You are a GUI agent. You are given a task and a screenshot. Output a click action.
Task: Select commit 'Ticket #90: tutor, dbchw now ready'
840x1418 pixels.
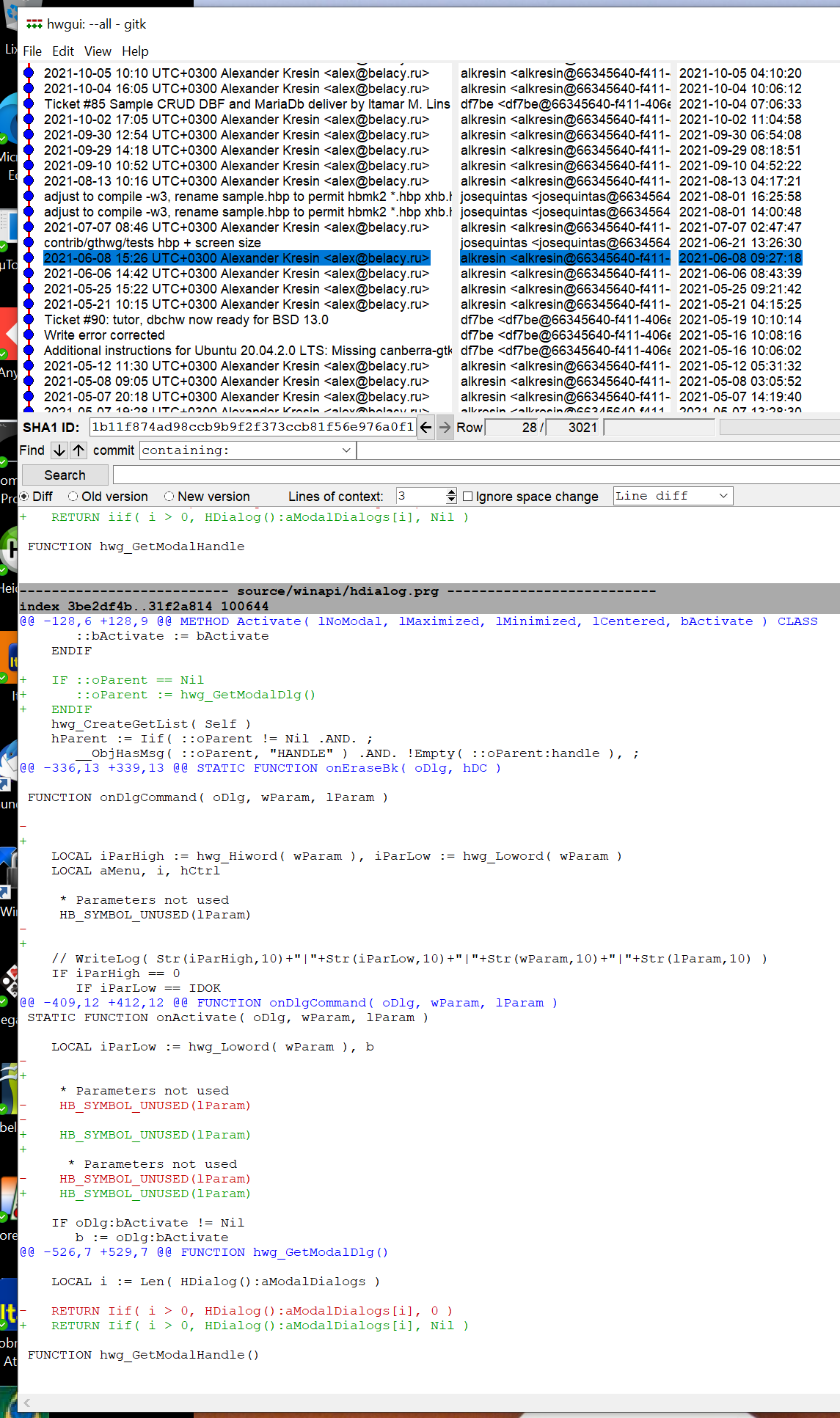click(x=186, y=320)
